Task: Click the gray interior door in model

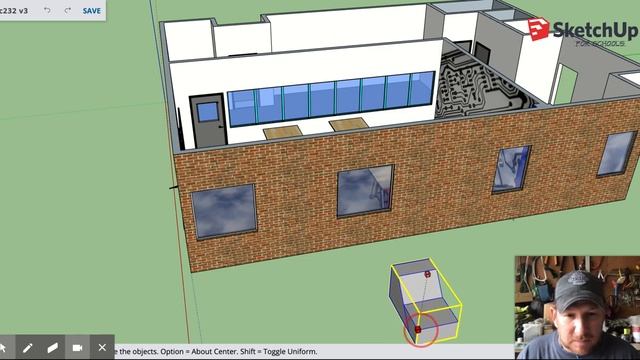Action: tap(208, 121)
